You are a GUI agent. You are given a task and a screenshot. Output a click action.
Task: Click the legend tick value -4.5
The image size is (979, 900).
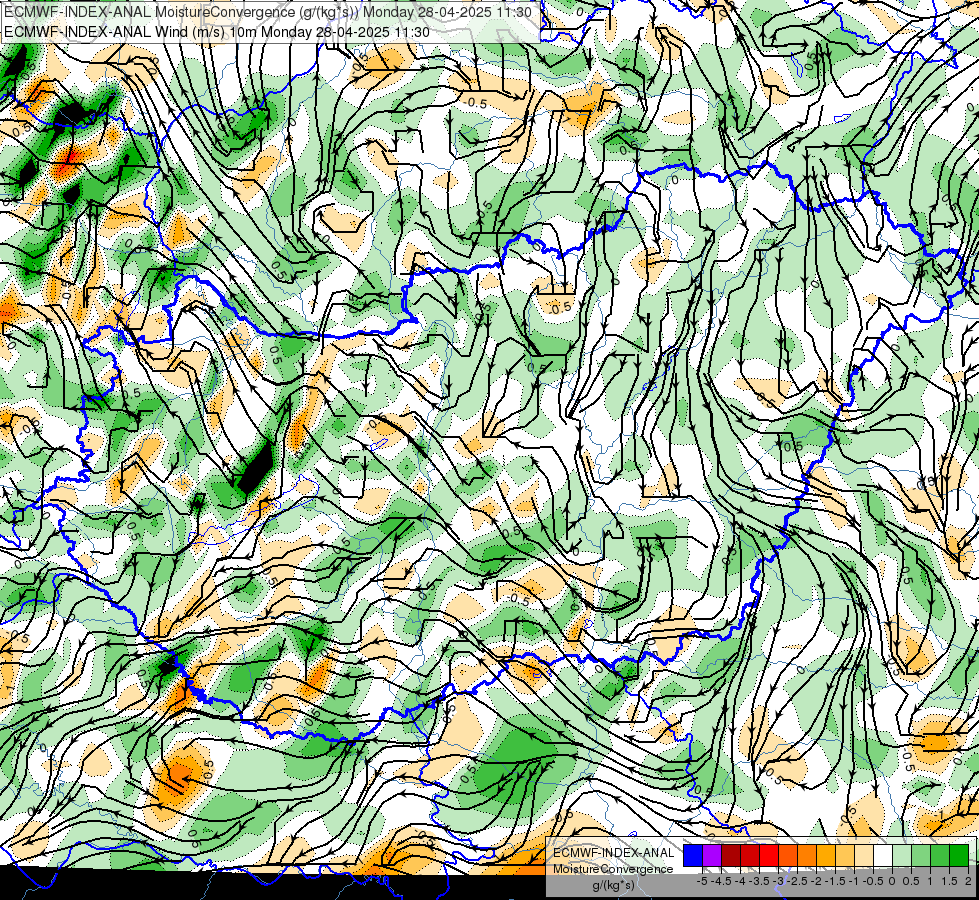[x=721, y=881]
